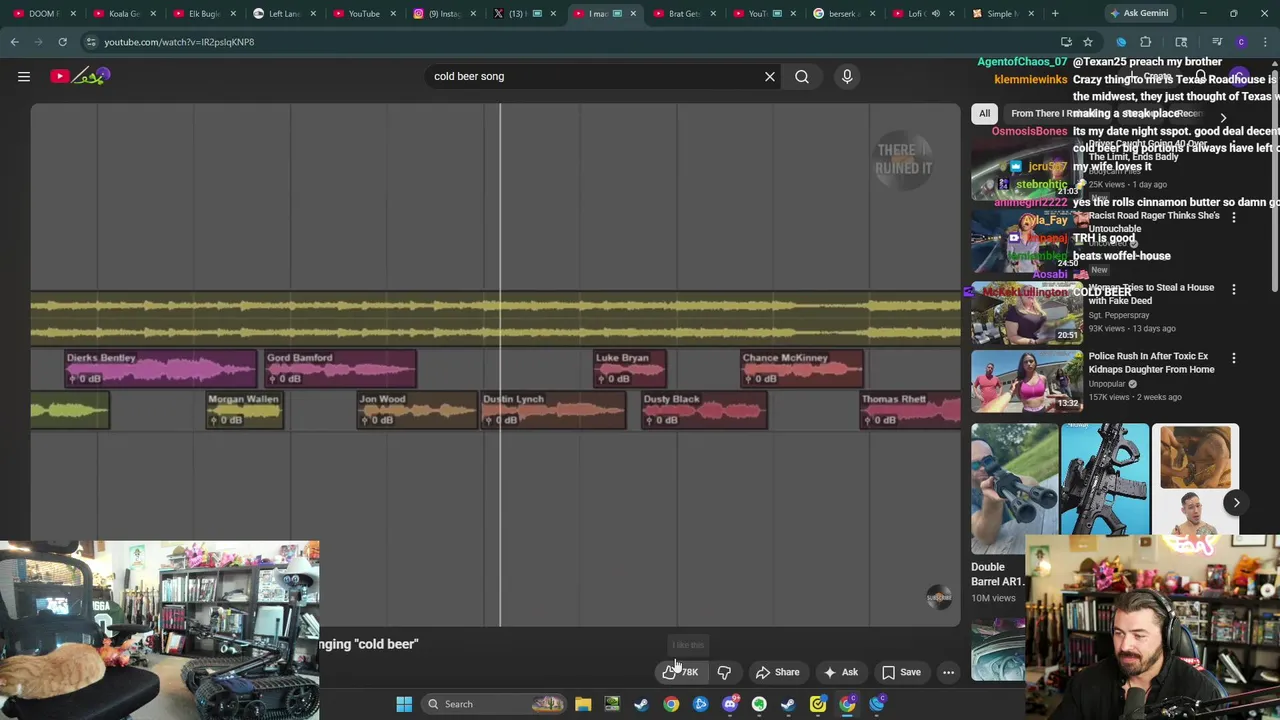Save video to a playlist
Screen dimensions: 1280x720
pos(901,672)
